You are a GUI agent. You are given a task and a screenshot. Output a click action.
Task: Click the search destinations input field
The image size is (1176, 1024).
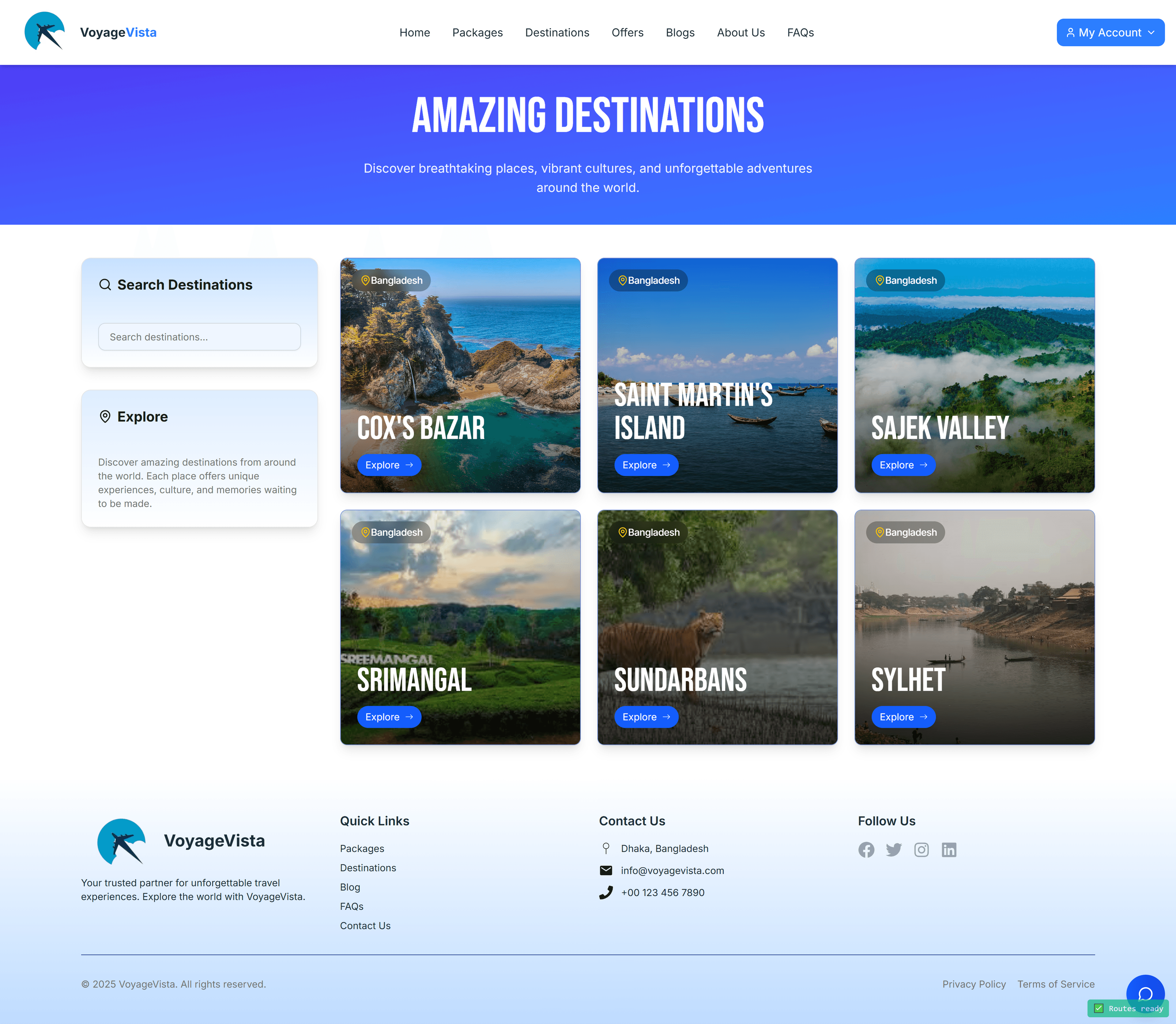pyautogui.click(x=199, y=337)
